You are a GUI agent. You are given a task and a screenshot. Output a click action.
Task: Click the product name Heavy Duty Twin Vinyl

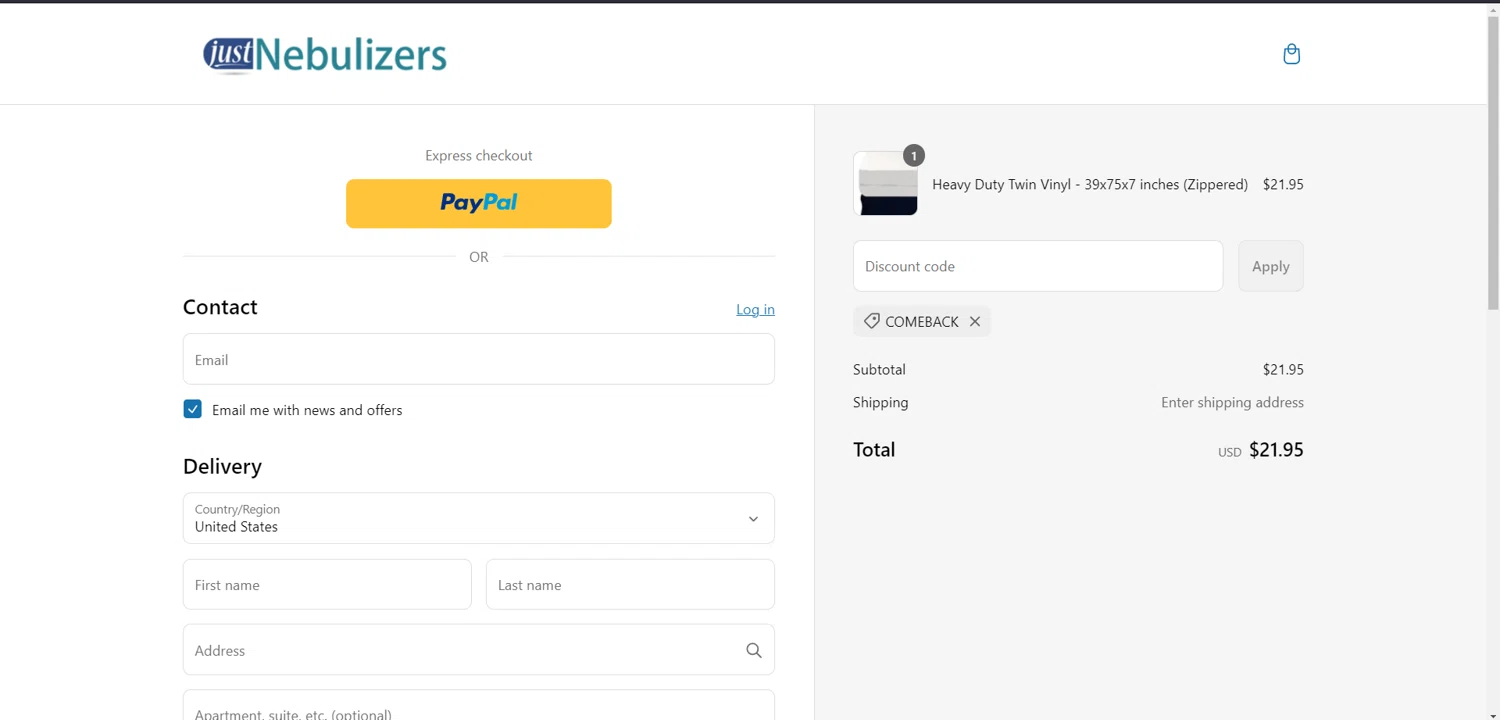[1090, 184]
